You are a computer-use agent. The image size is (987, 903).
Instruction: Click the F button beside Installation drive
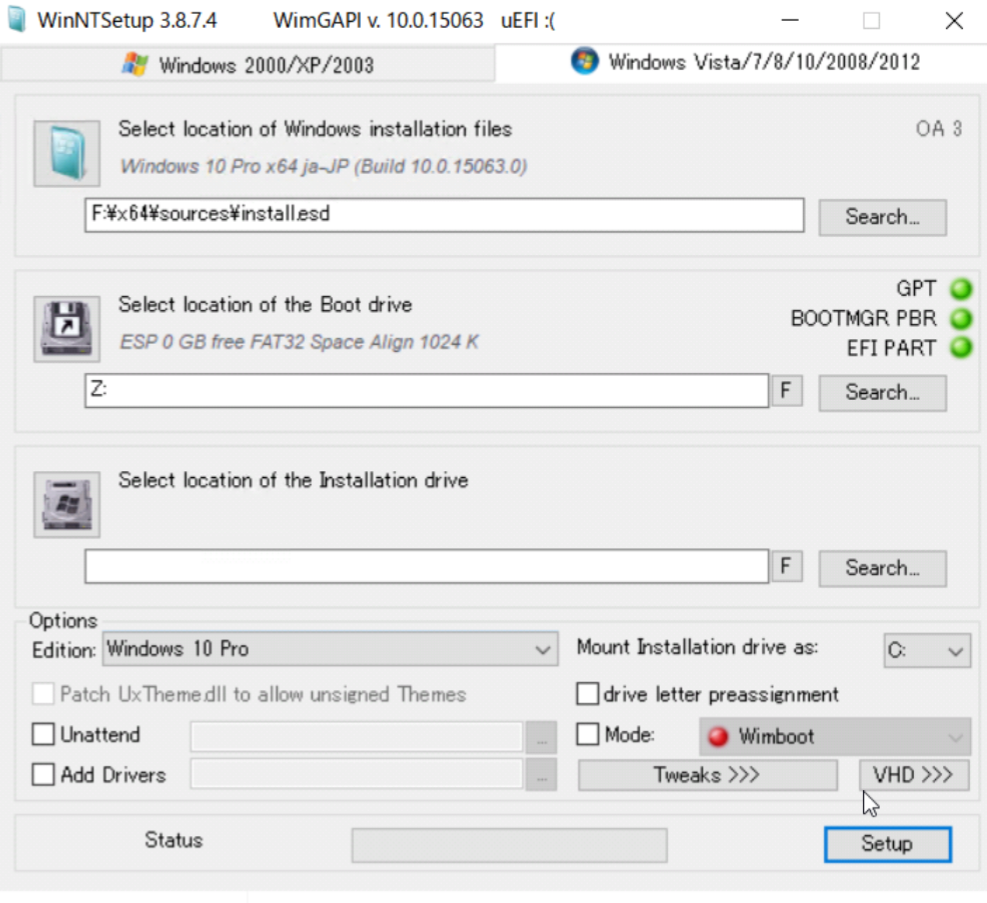coord(787,566)
